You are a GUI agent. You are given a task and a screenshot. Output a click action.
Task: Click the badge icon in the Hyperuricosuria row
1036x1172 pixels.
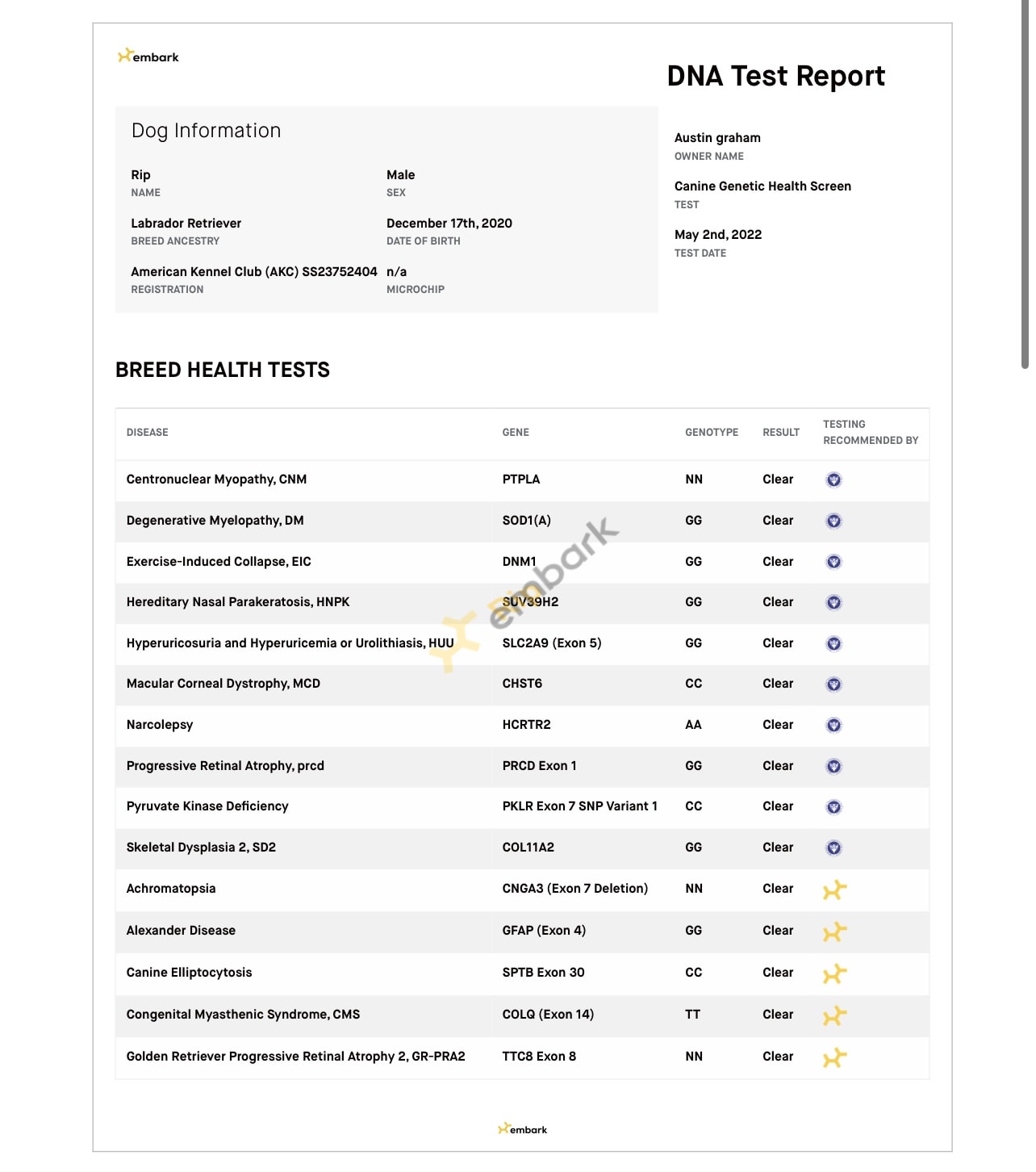[x=833, y=644]
